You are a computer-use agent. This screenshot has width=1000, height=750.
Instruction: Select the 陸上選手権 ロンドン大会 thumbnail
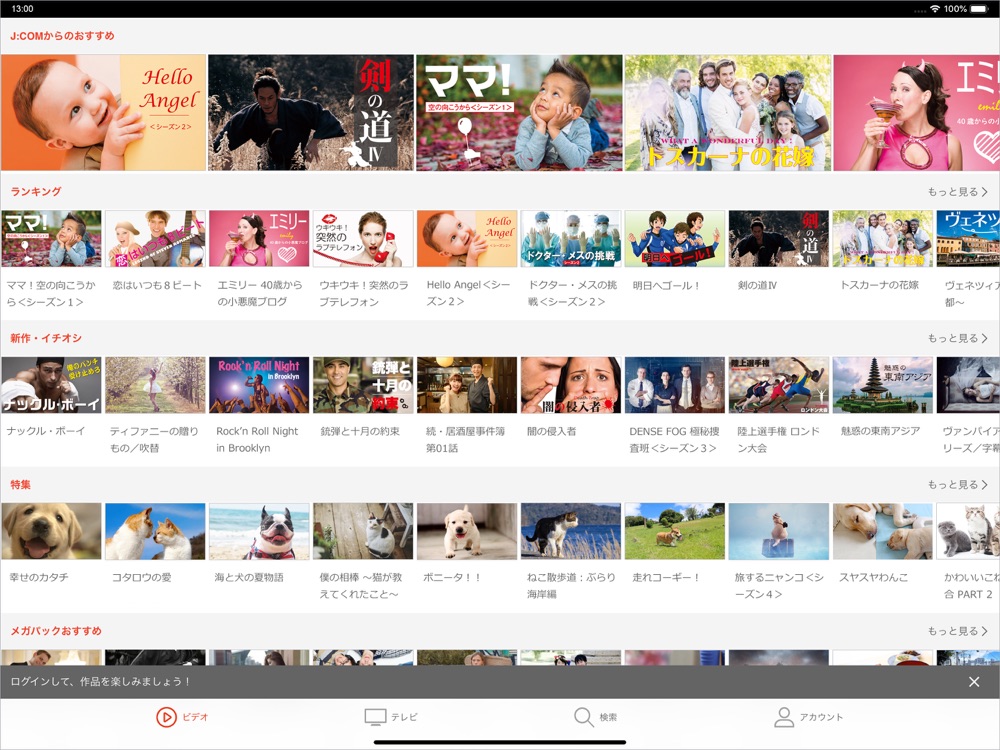(x=779, y=385)
